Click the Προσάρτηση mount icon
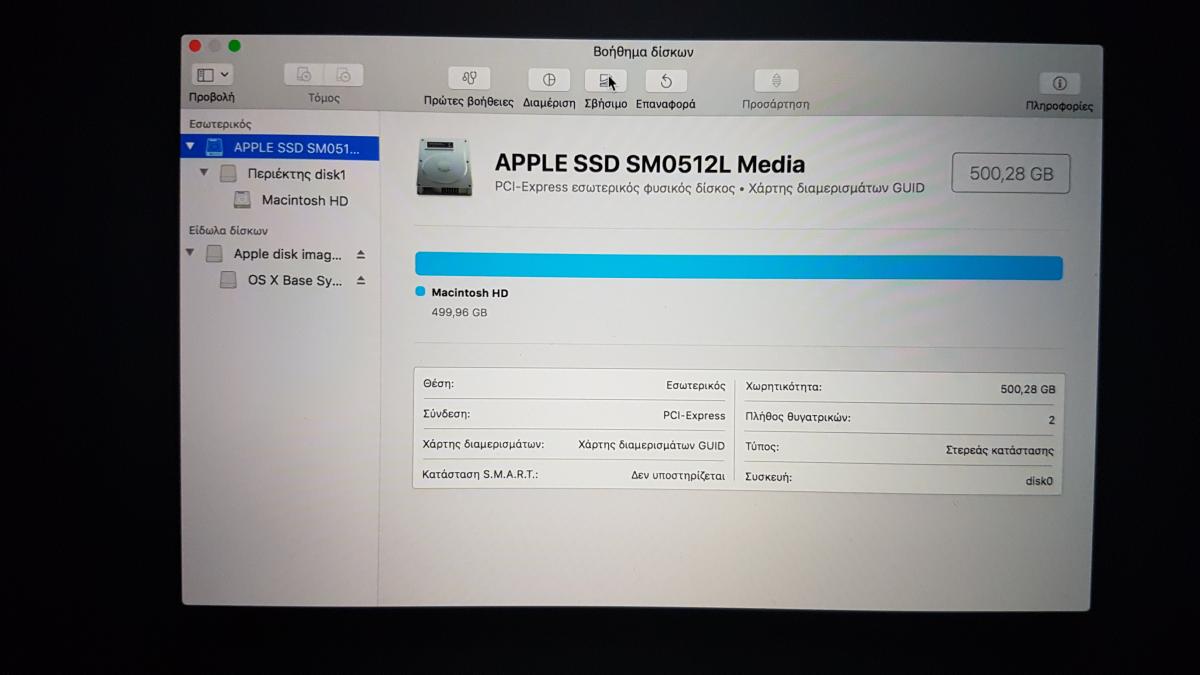1200x675 pixels. click(x=776, y=80)
